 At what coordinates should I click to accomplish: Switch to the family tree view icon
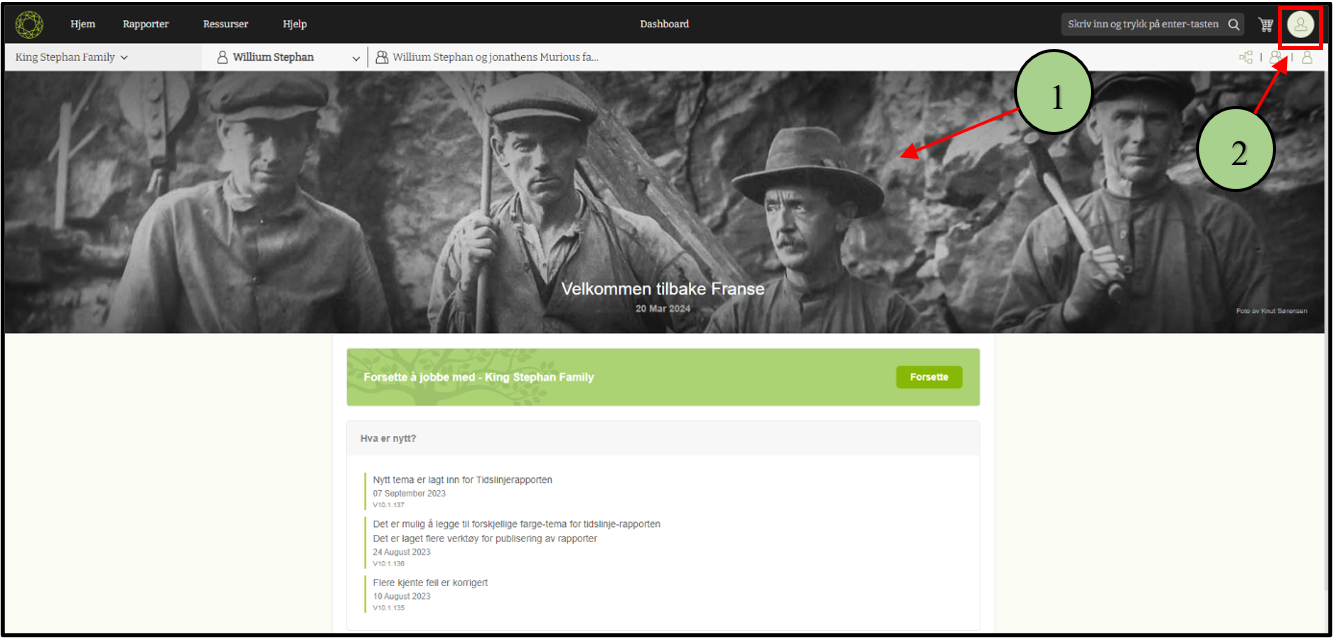(1246, 58)
